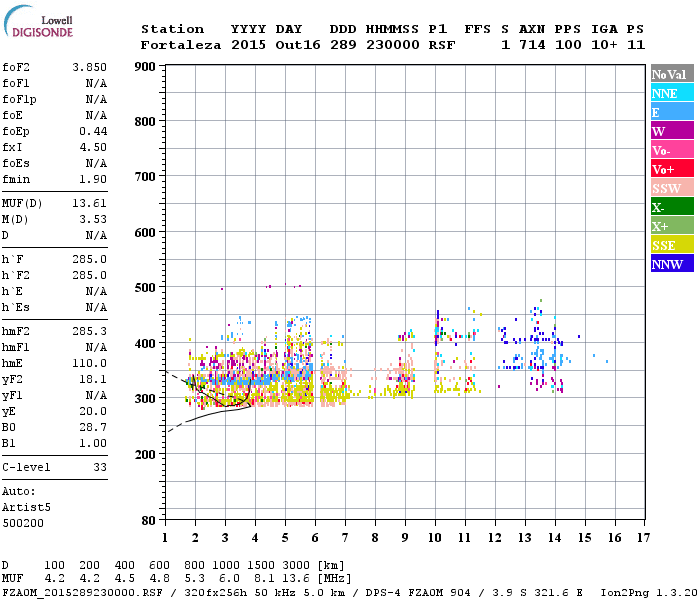The height and width of the screenshot is (600, 700).
Task: Click the hmE value 110.0
Action: pos(89,363)
